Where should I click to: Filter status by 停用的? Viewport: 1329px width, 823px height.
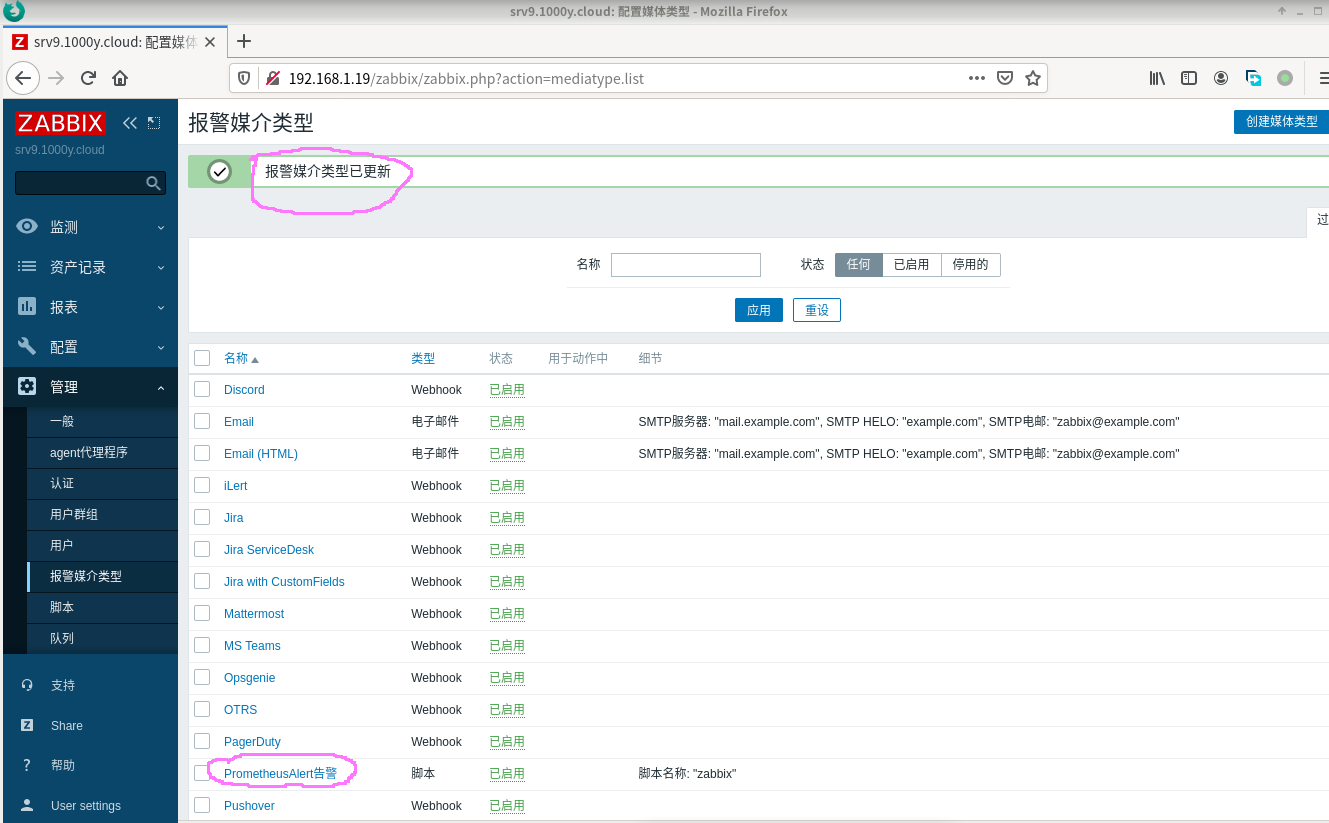[x=970, y=265]
